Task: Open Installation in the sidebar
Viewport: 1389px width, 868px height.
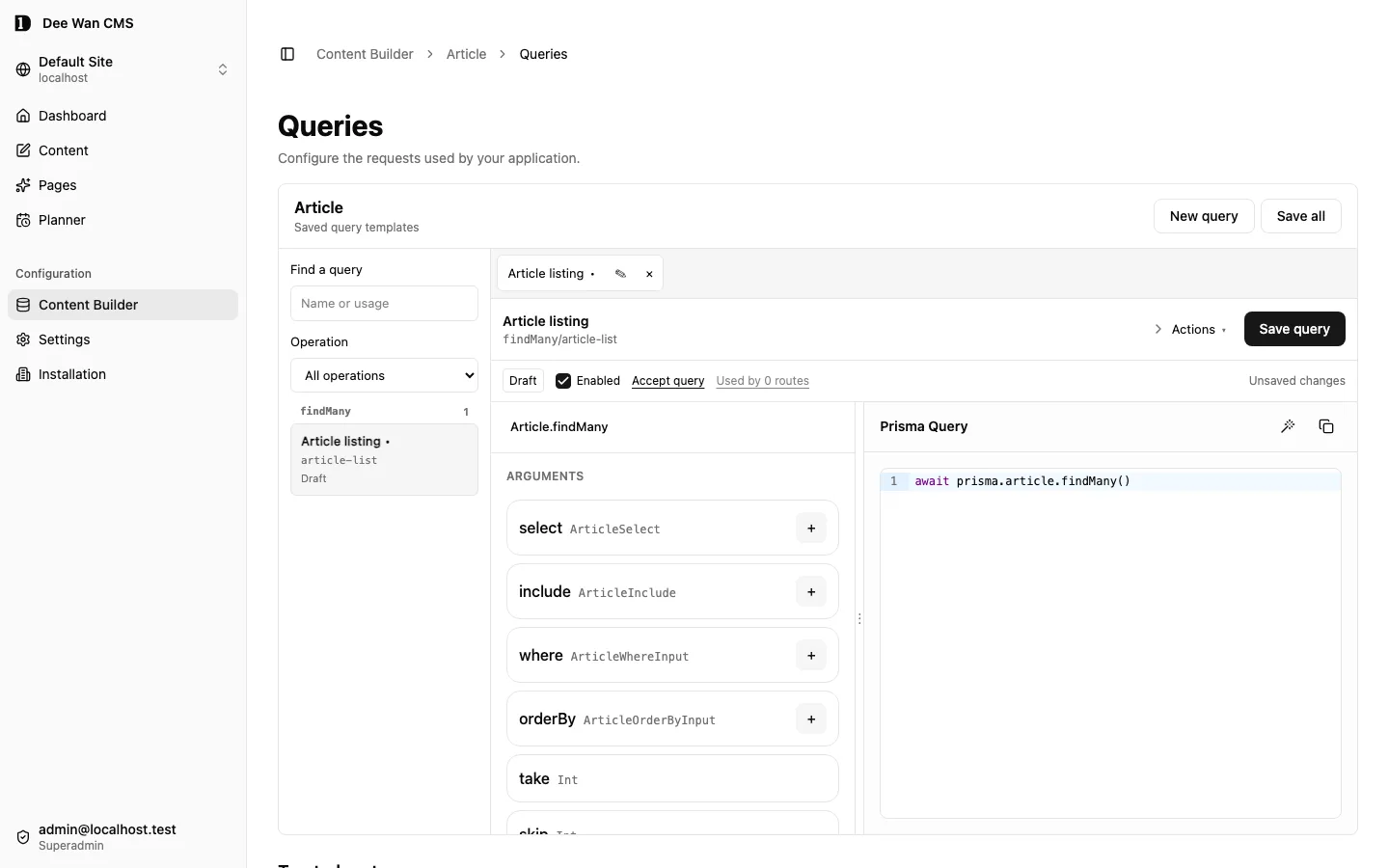Action: tap(123, 374)
